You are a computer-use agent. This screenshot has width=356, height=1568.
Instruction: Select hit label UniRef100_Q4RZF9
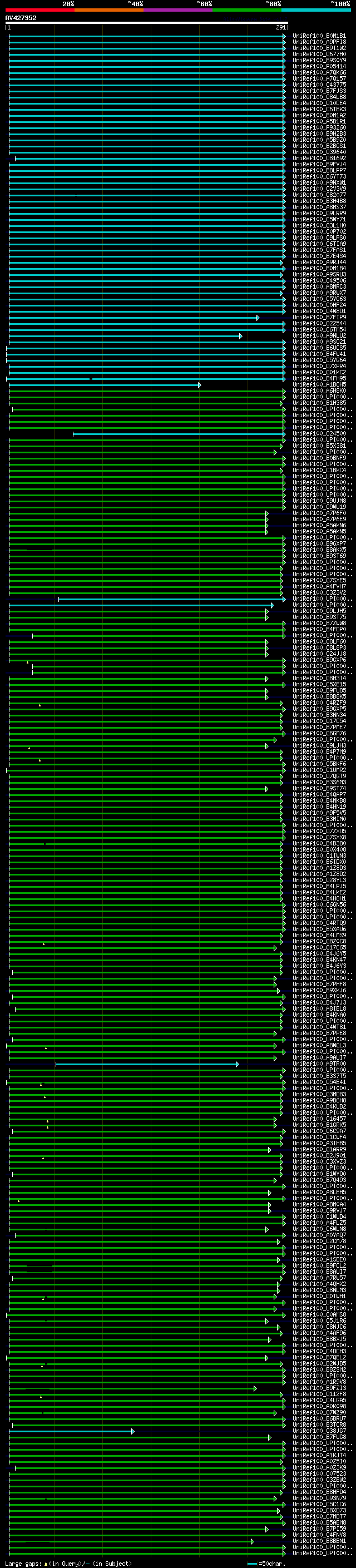click(x=319, y=703)
